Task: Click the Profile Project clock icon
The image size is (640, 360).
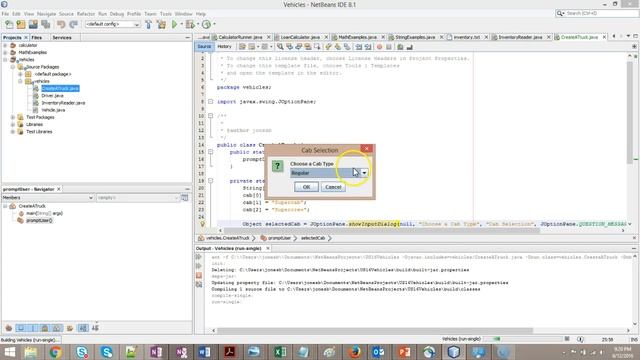Action: point(207,24)
